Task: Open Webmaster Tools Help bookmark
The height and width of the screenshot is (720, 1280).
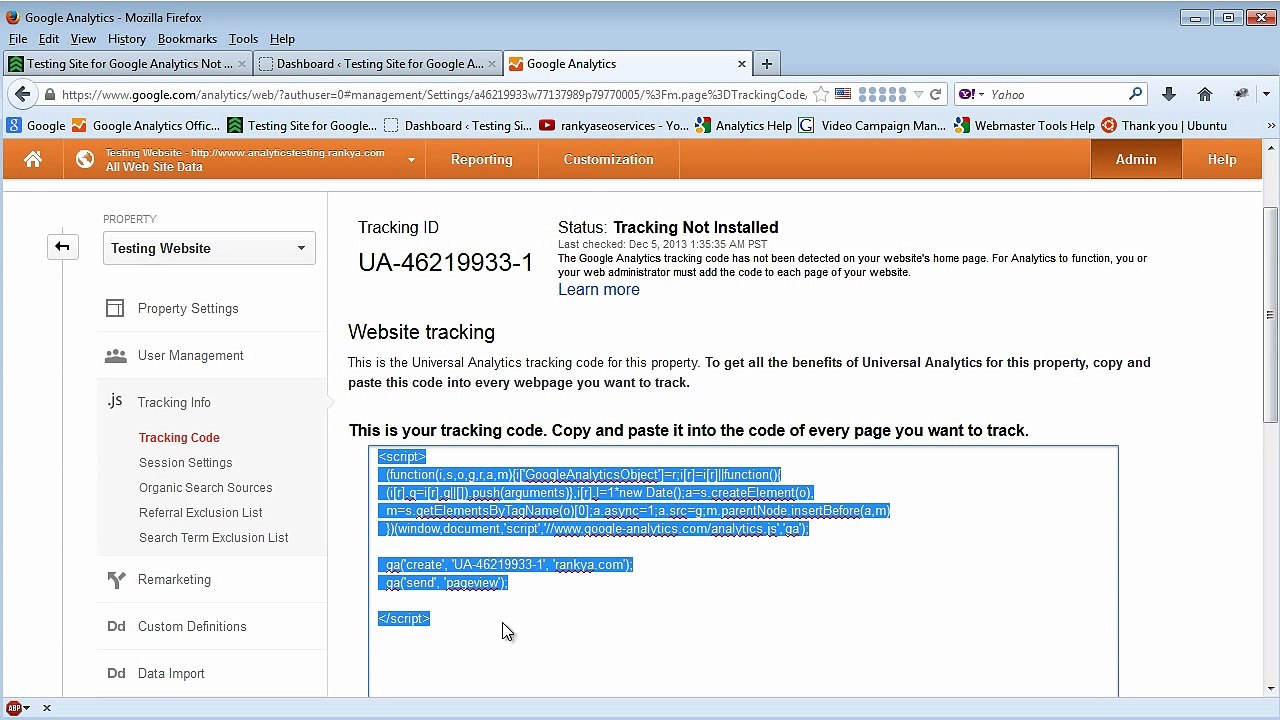Action: coord(1024,125)
